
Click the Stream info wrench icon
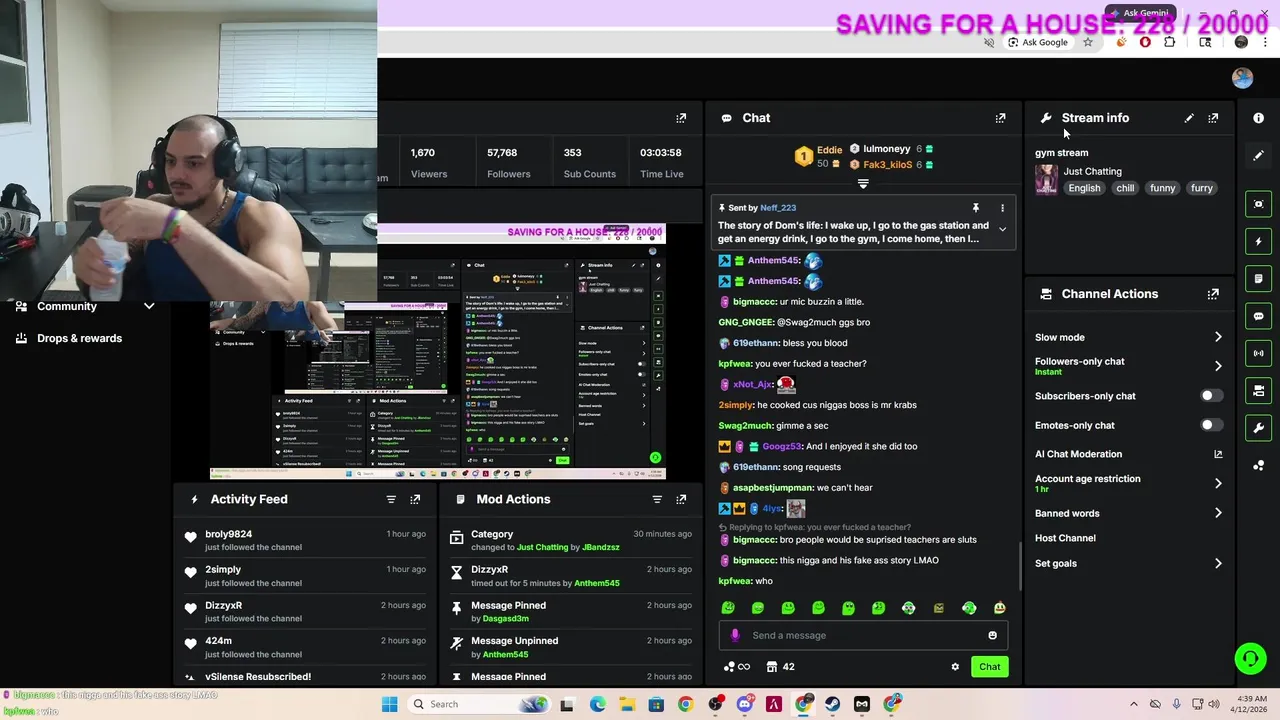click(1046, 118)
